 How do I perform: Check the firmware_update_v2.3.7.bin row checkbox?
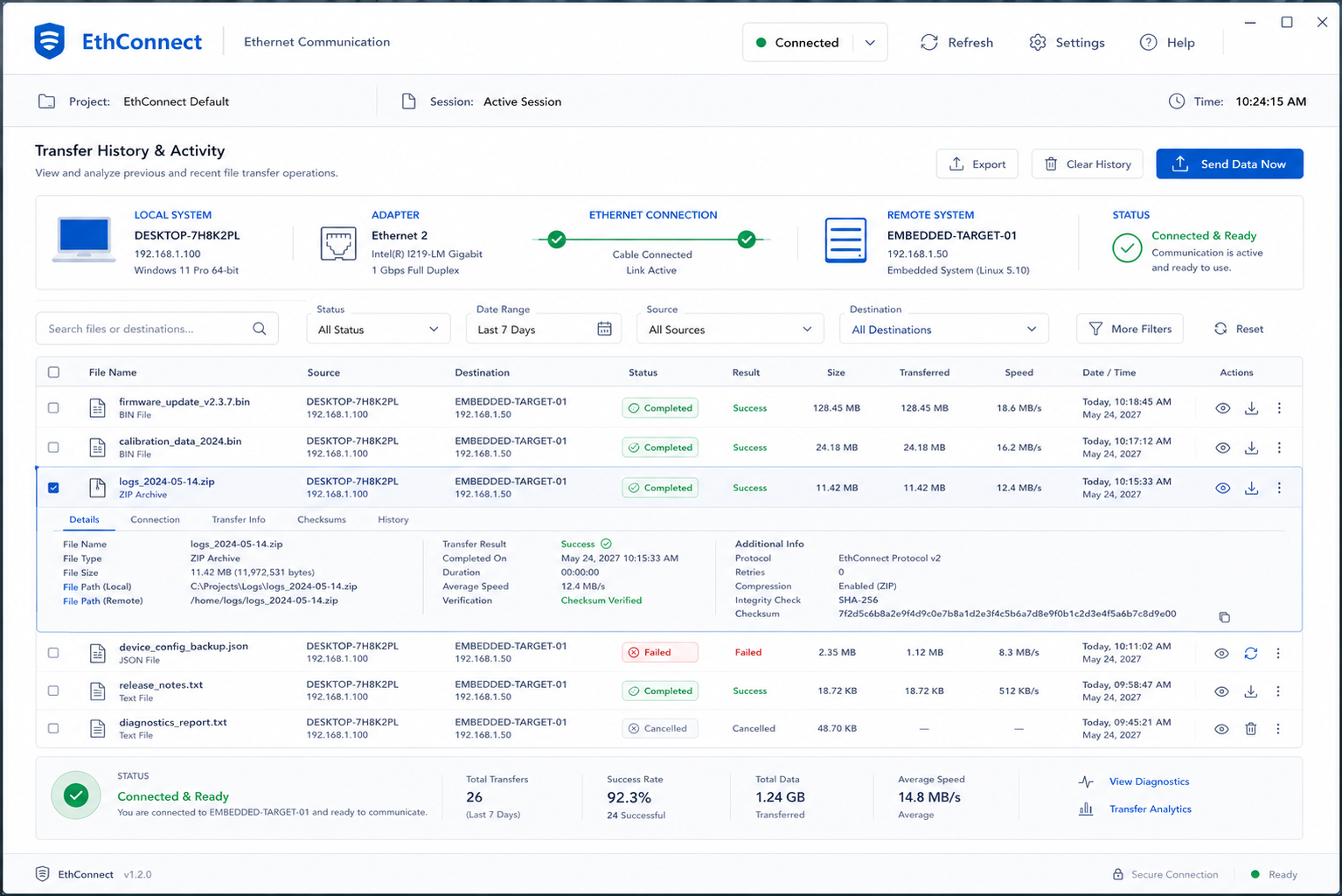53,408
